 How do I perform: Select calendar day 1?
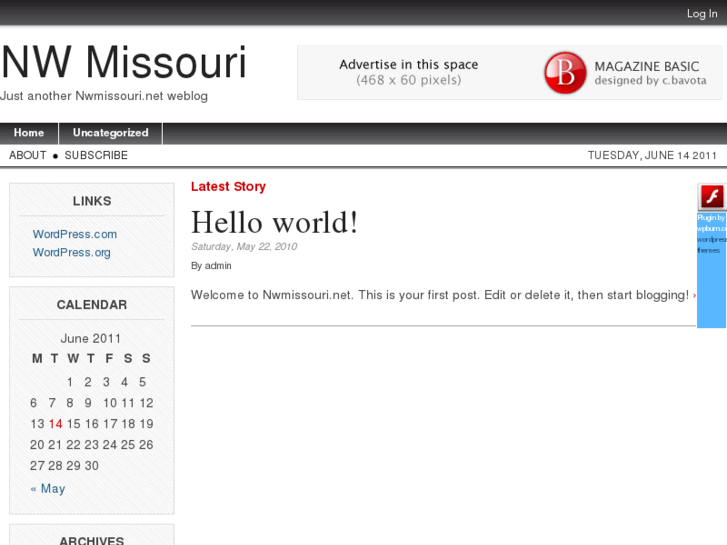click(70, 382)
